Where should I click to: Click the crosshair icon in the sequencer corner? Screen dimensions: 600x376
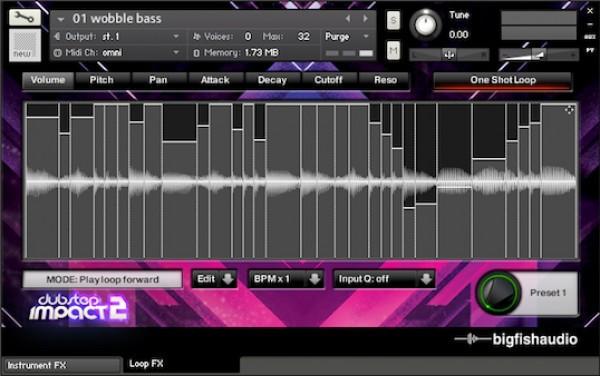[x=569, y=110]
